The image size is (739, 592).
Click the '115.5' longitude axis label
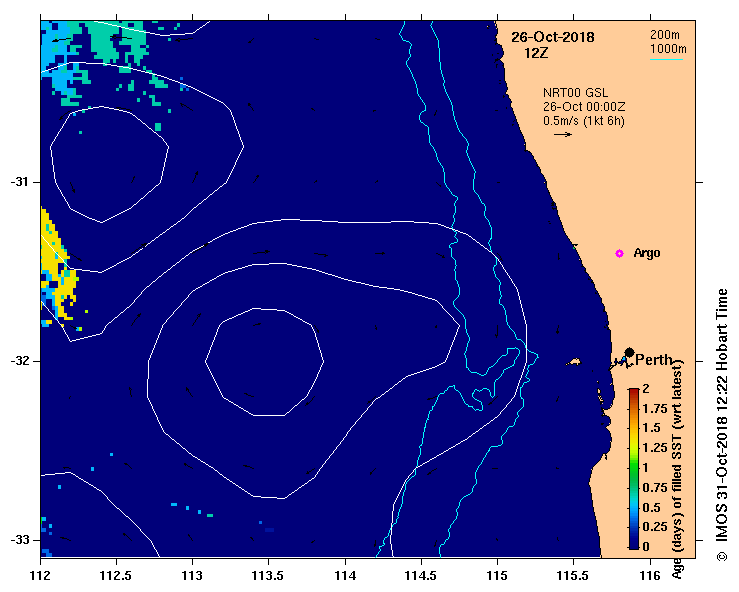(x=573, y=576)
